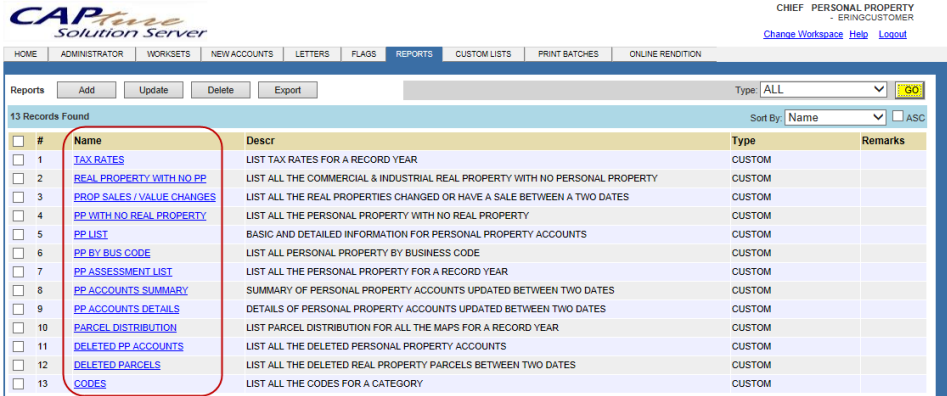Click 'LIST ALL PERSONAL PROPERTY BY BUSINESS CODE' description
This screenshot has height=396, width=947.
363,253
